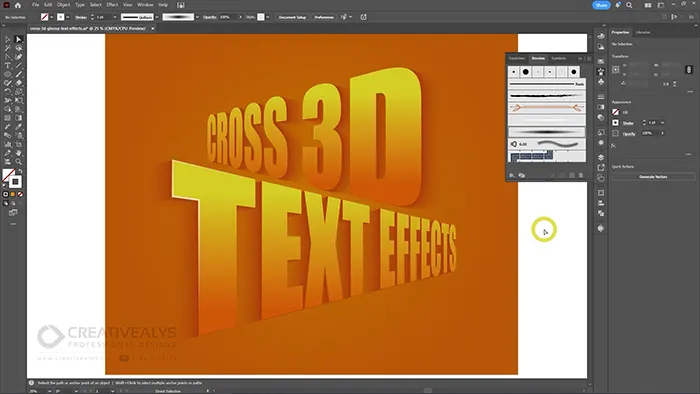Select the orange arrow art brush
The height and width of the screenshot is (394, 700).
coord(546,108)
